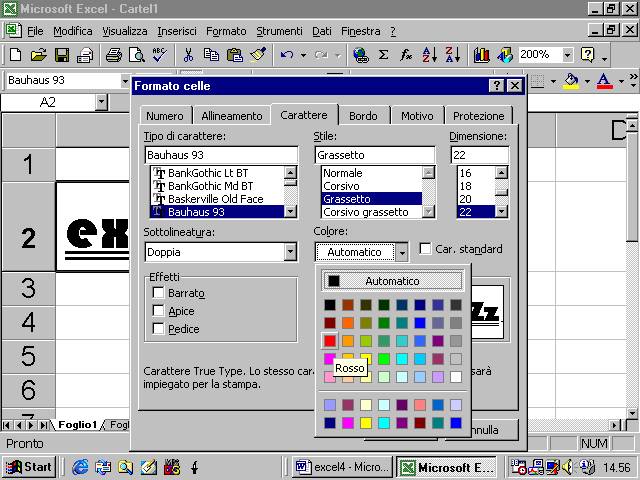The image size is (640, 480).
Task: Pick the Rosso red color swatch
Action: (330, 340)
